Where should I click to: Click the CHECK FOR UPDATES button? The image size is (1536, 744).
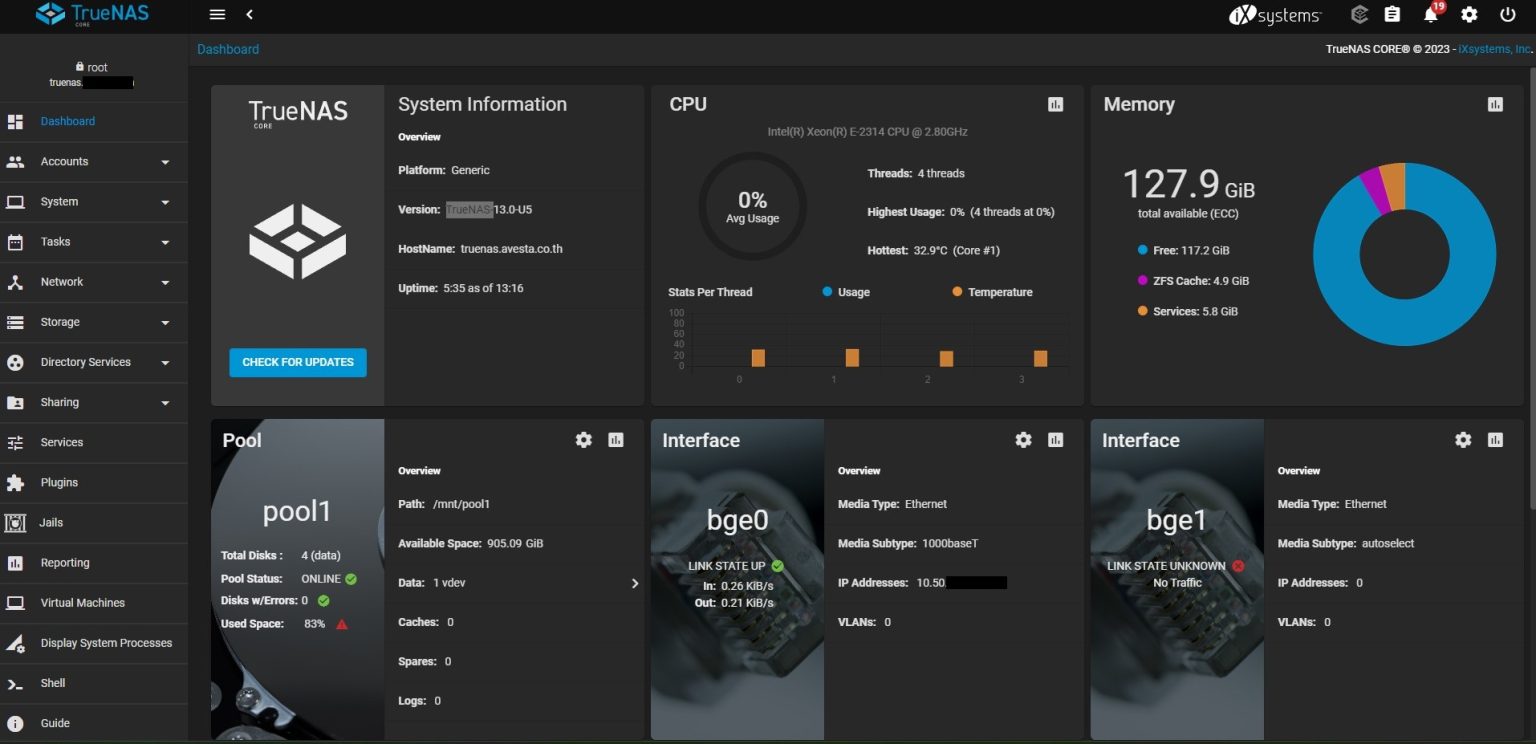tap(297, 362)
